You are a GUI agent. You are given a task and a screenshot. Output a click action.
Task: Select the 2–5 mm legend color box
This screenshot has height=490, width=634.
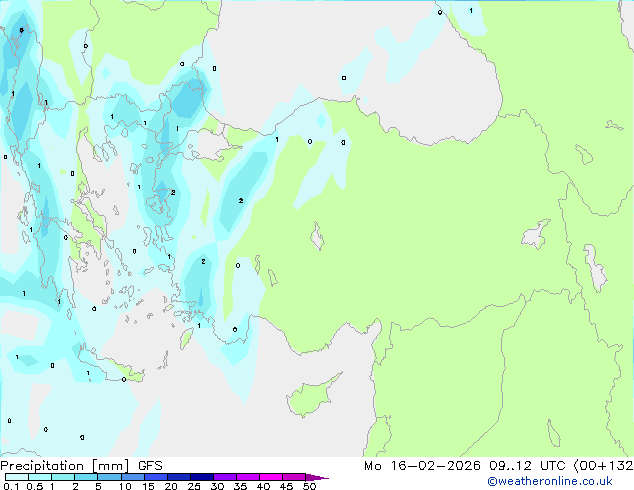point(86,477)
